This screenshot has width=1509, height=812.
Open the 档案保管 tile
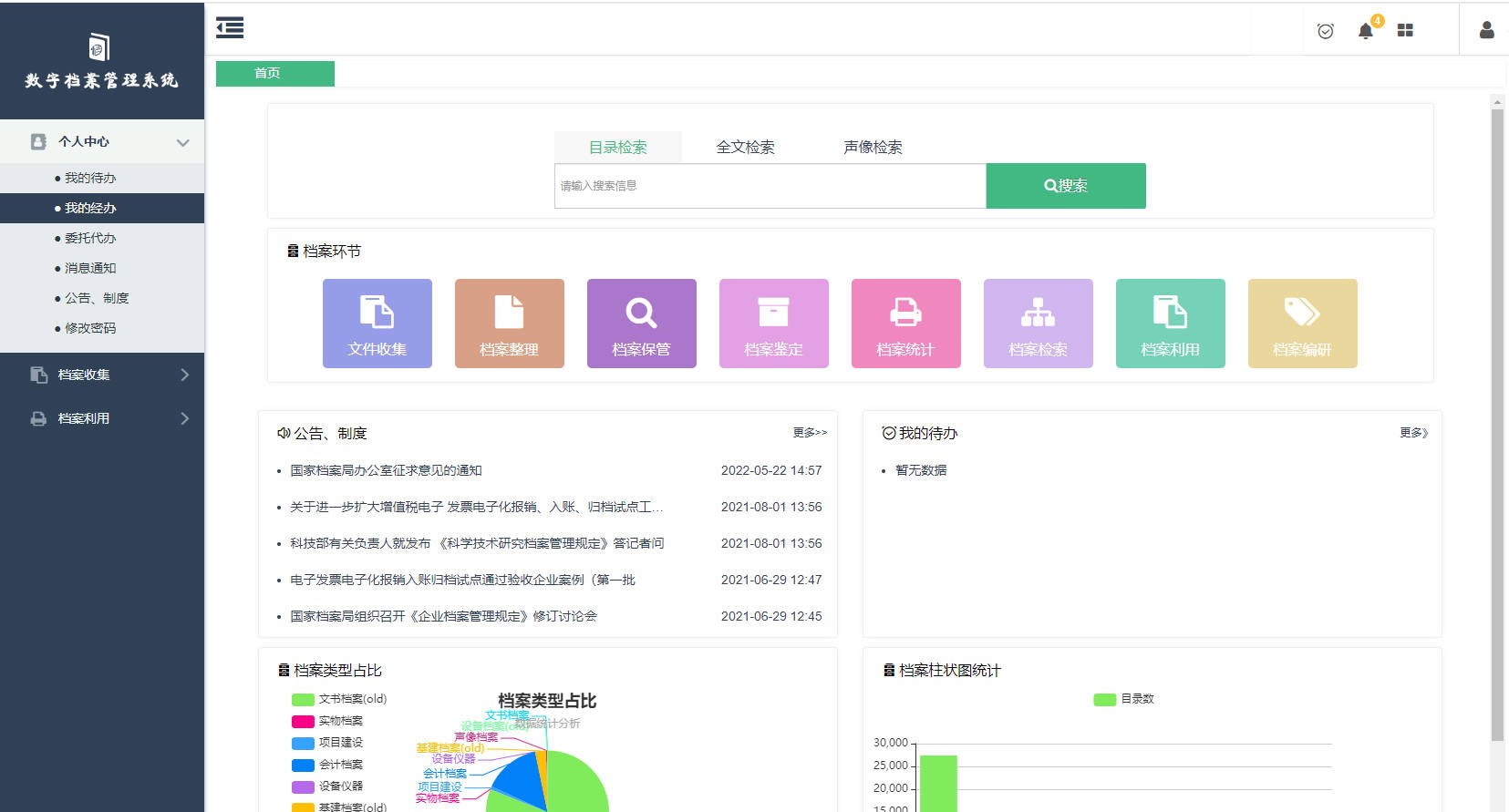click(641, 324)
